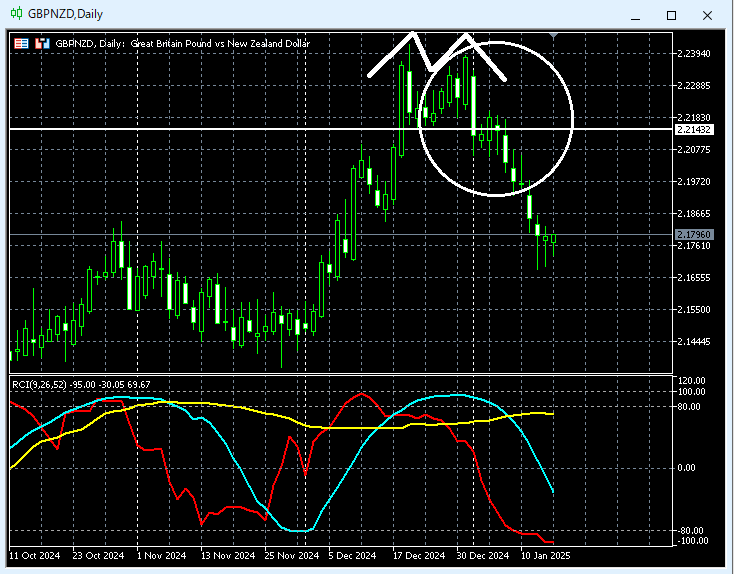Select the horizontal line price label 2.21432
This screenshot has width=735, height=574.
[x=694, y=129]
